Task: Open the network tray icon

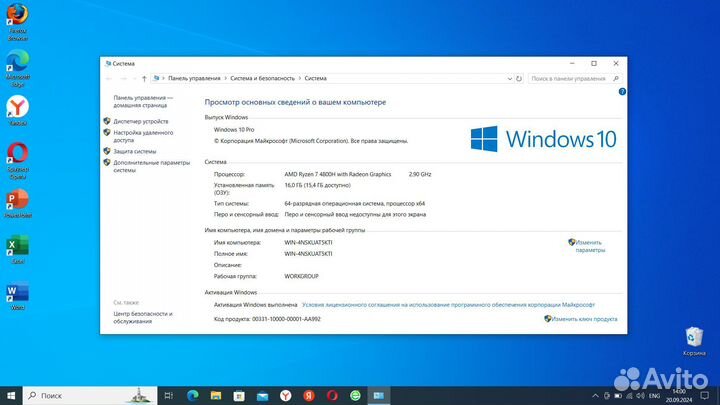Action: (x=629, y=396)
